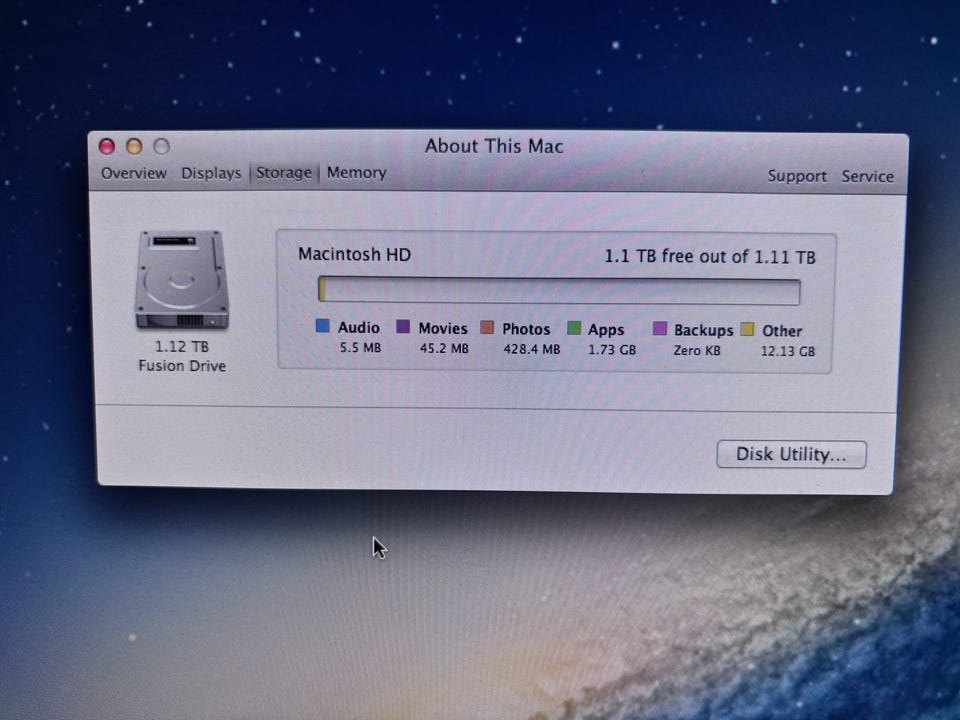Click the red Photos color swatch

pos(487,328)
